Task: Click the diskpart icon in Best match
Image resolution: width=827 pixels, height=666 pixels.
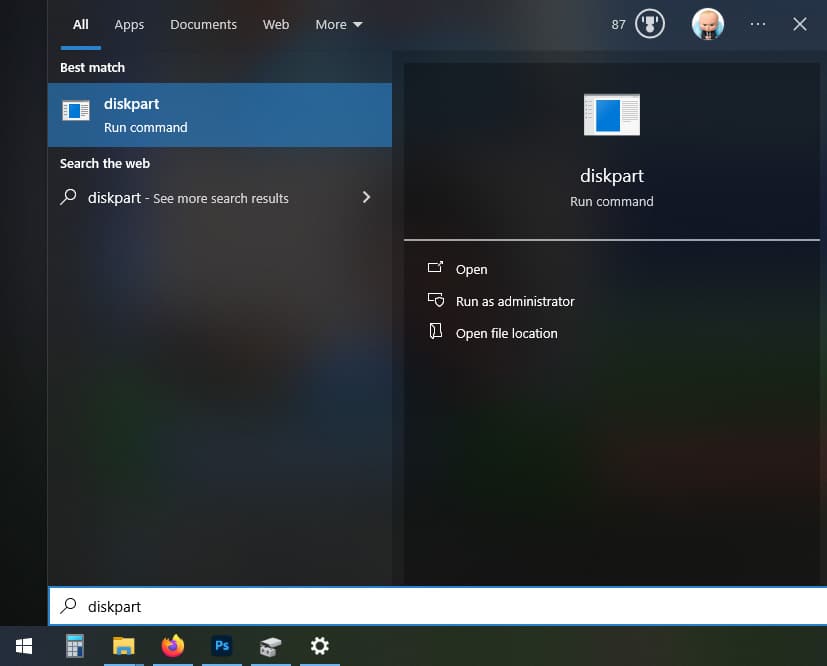Action: coord(75,110)
